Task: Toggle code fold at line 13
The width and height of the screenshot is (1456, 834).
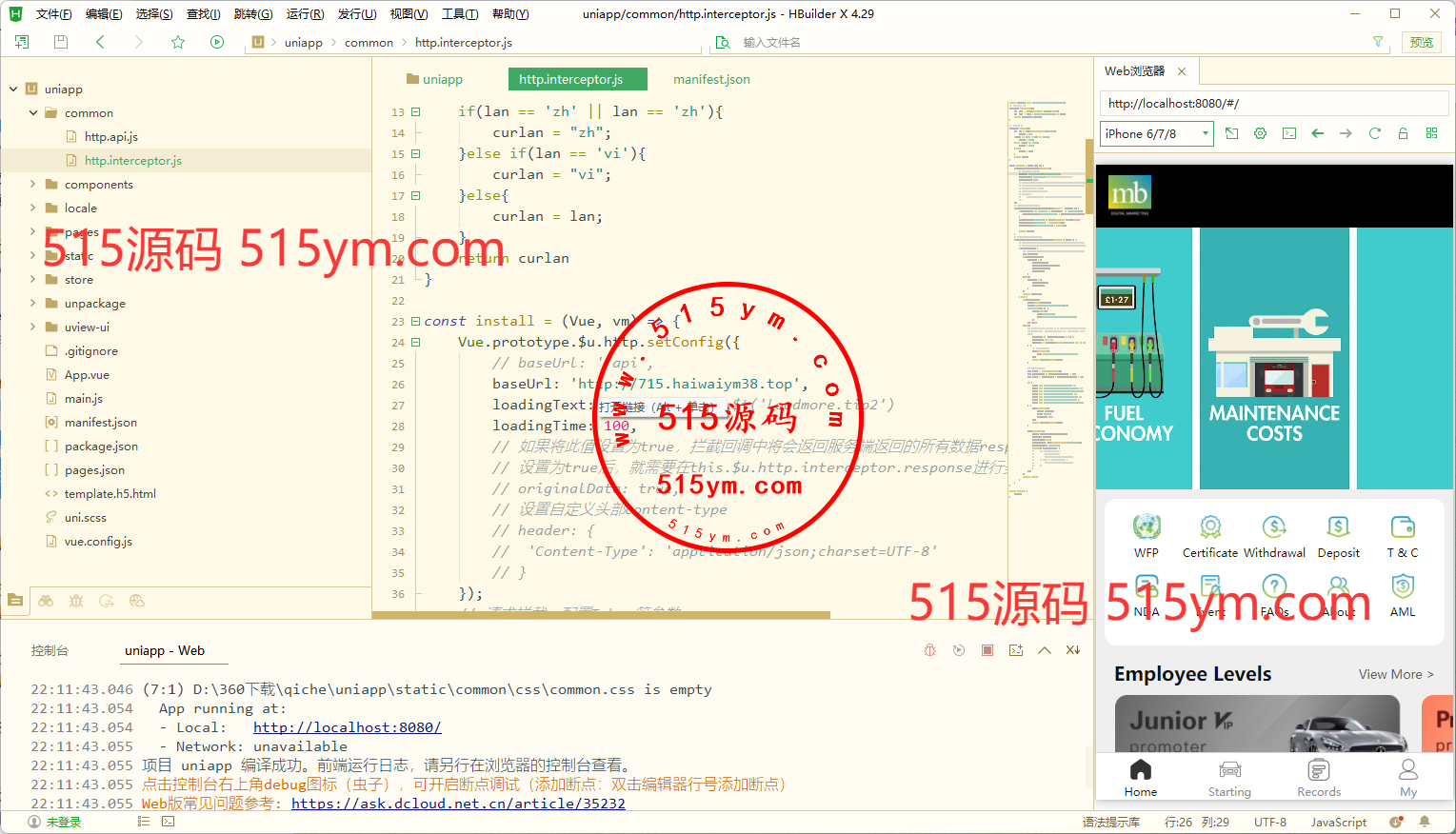Action: pyautogui.click(x=415, y=112)
